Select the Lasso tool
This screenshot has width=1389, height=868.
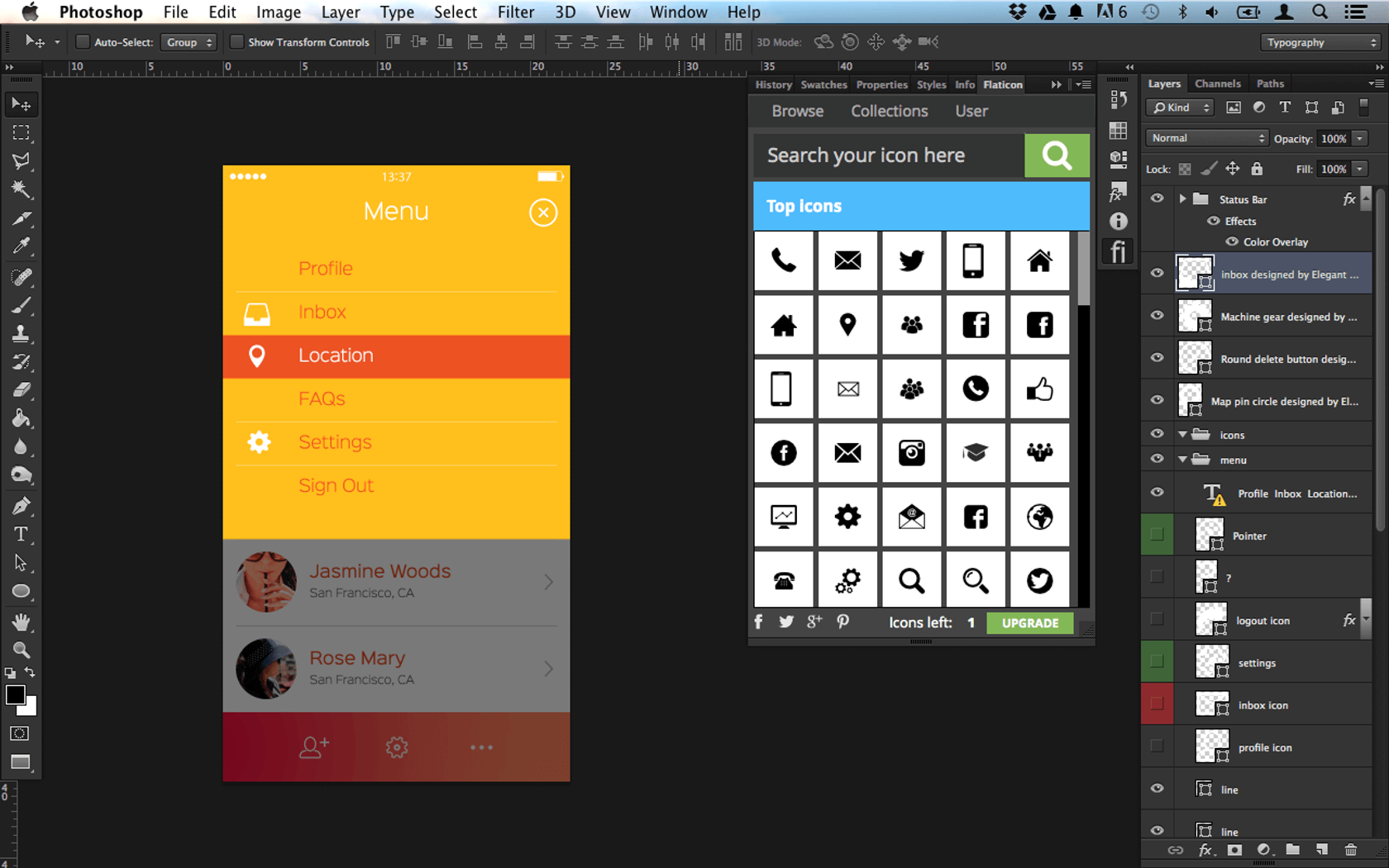pyautogui.click(x=21, y=161)
